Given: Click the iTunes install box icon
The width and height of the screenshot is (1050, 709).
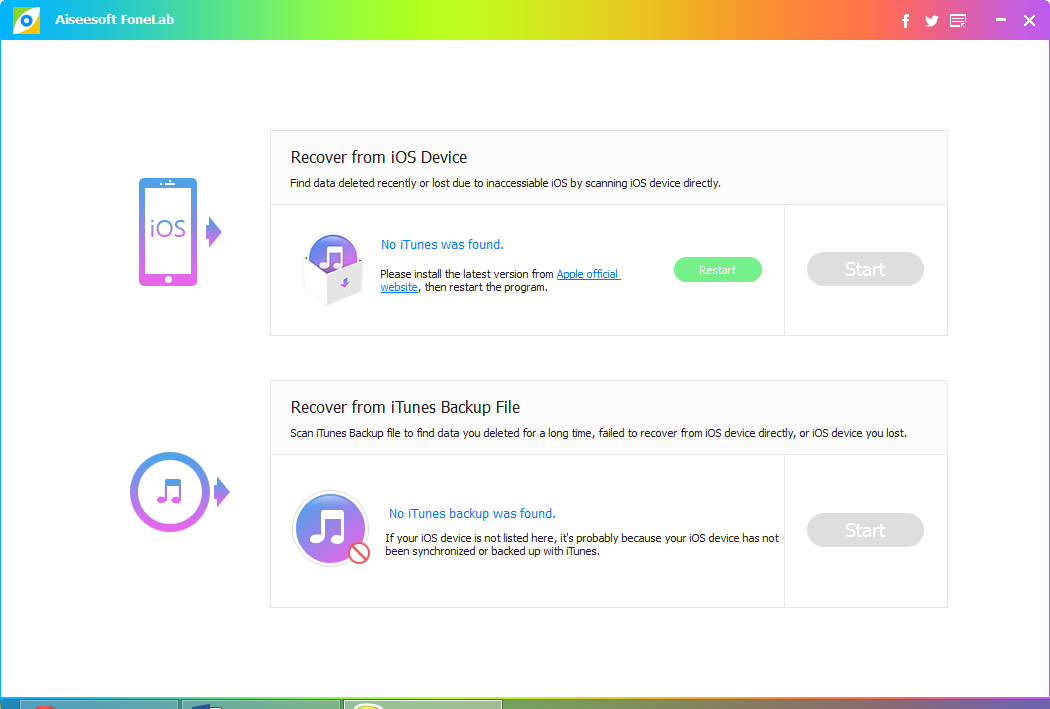Looking at the screenshot, I should tap(334, 267).
